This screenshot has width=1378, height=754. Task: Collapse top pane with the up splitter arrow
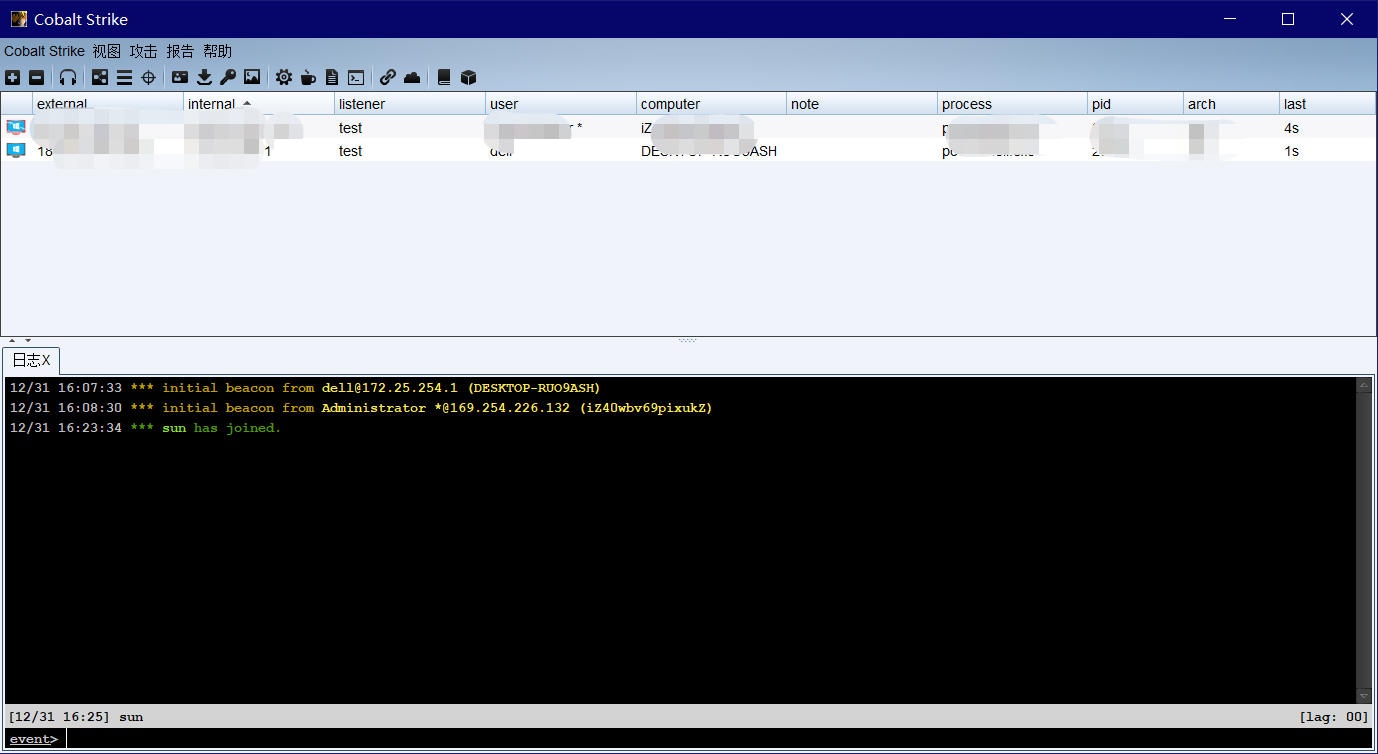tap(12, 341)
